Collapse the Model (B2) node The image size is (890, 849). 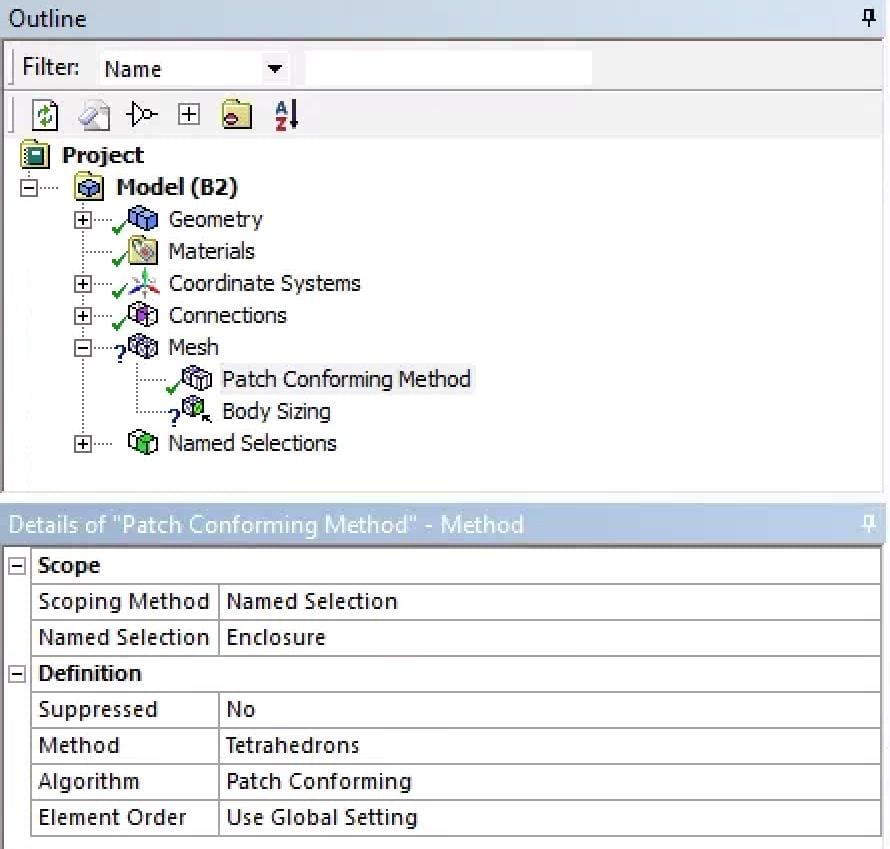[x=28, y=188]
